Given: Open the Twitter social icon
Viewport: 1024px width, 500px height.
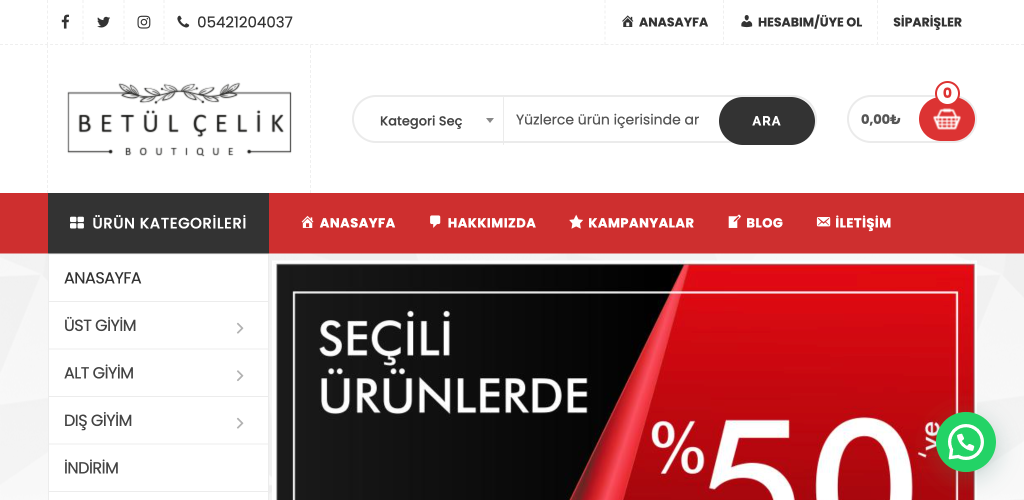Looking at the screenshot, I should coord(103,22).
